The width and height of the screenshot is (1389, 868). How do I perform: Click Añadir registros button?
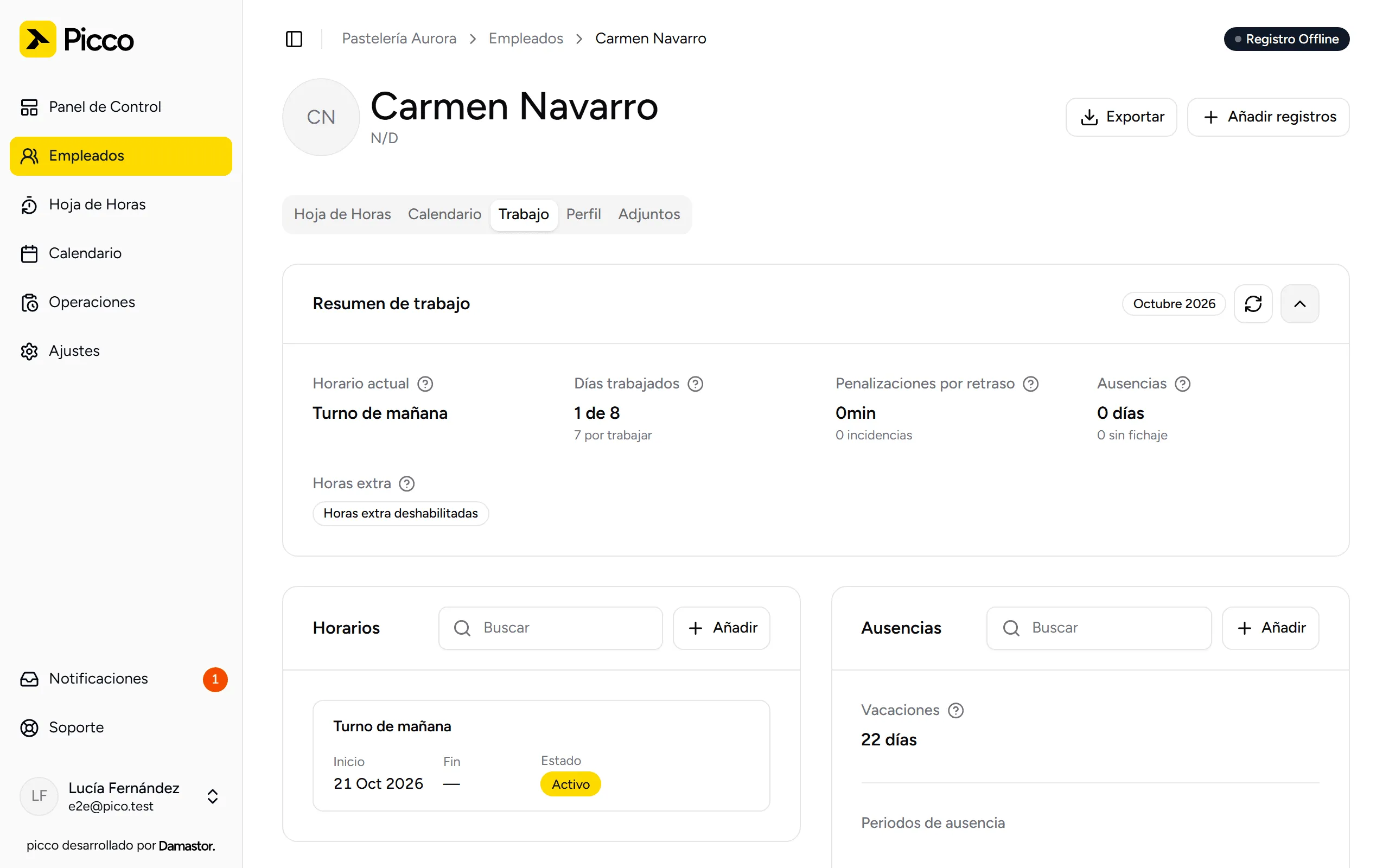coord(1268,117)
